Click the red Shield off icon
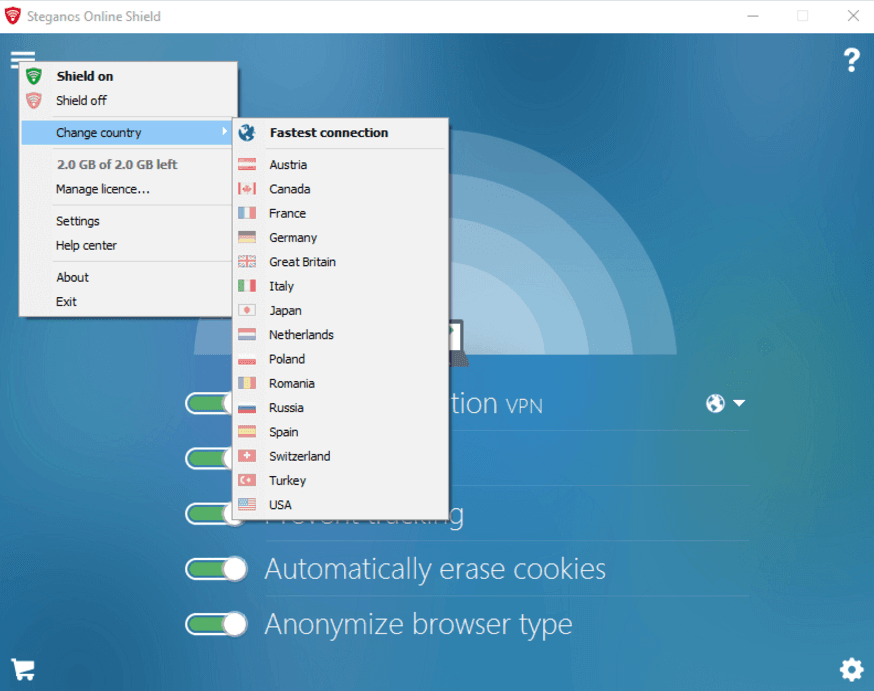This screenshot has width=874, height=691. [34, 100]
